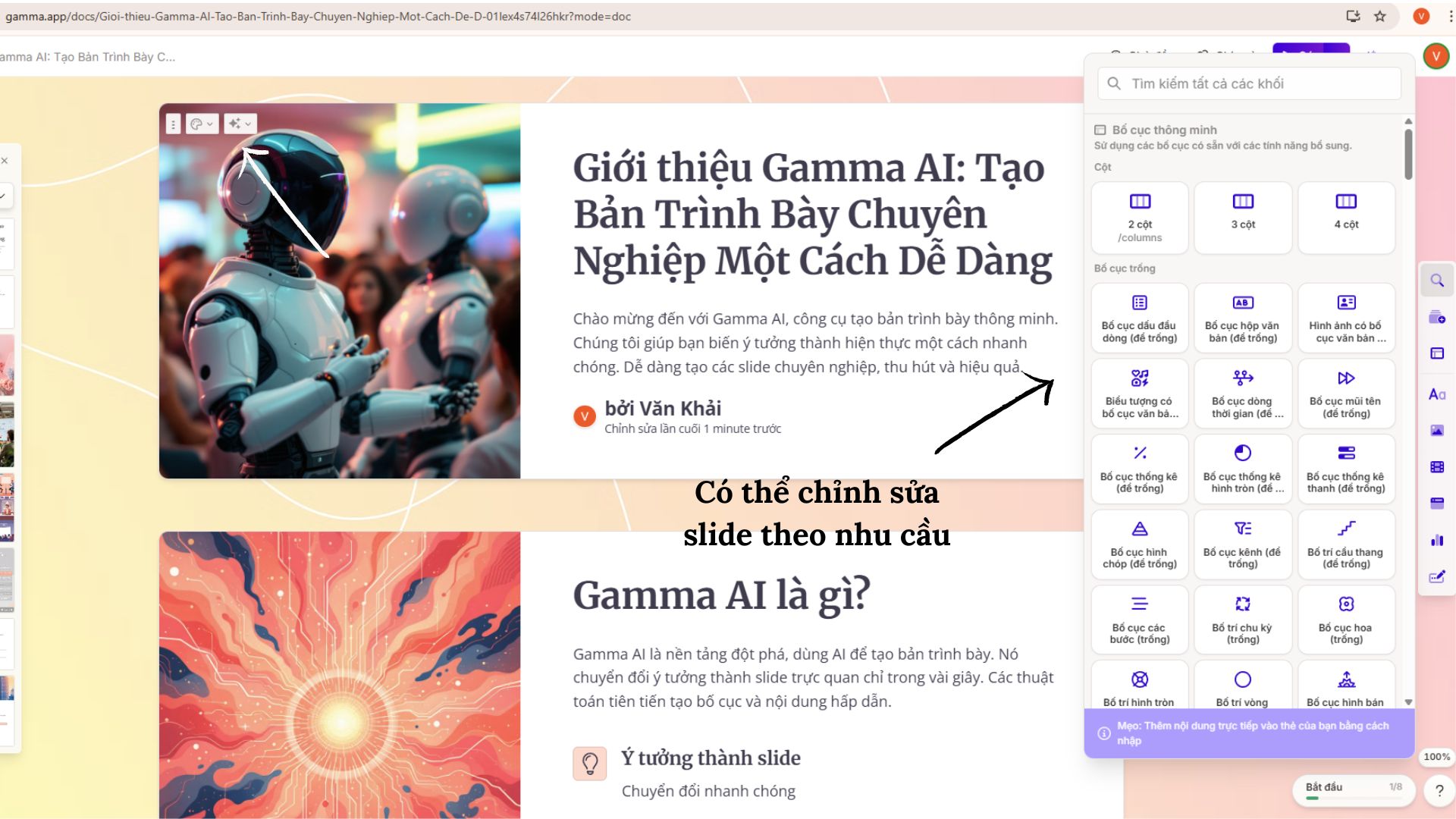The width and height of the screenshot is (1456, 819).
Task: Insert the 2 cột columns layout
Action: click(1140, 218)
